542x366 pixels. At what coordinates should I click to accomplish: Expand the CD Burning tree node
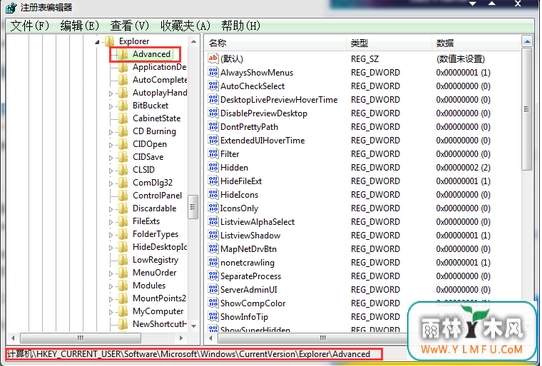[x=111, y=132]
